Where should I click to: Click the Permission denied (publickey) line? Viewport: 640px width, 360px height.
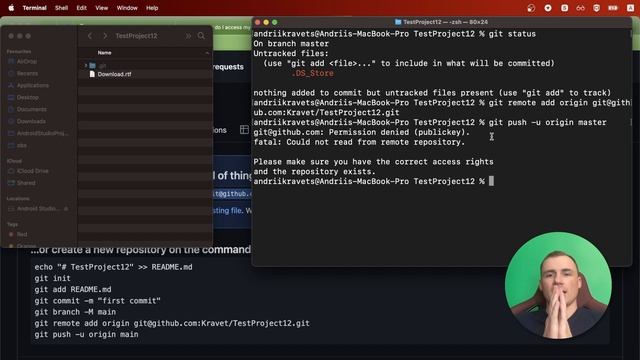[362, 132]
